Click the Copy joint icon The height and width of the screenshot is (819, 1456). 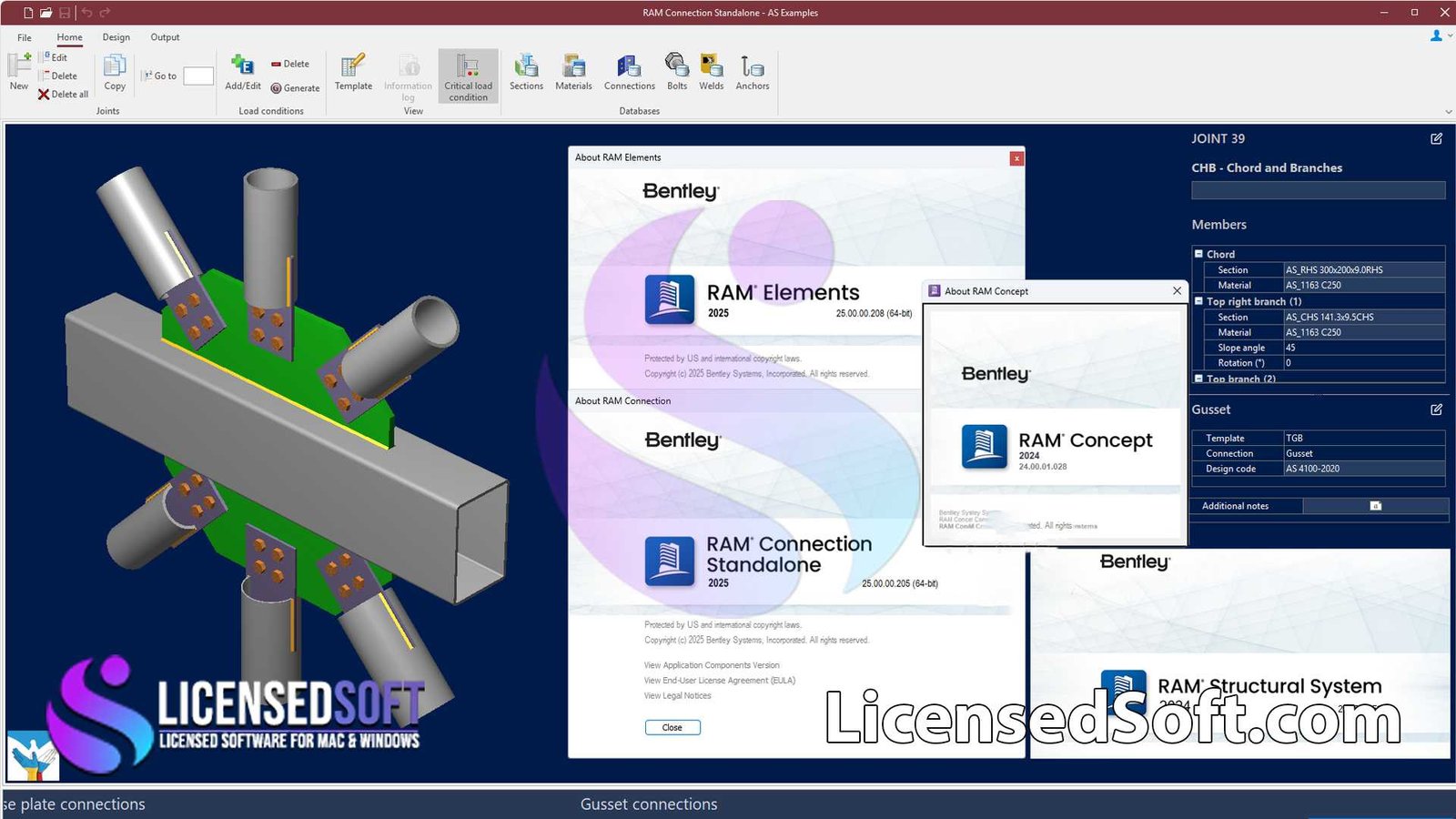(115, 72)
